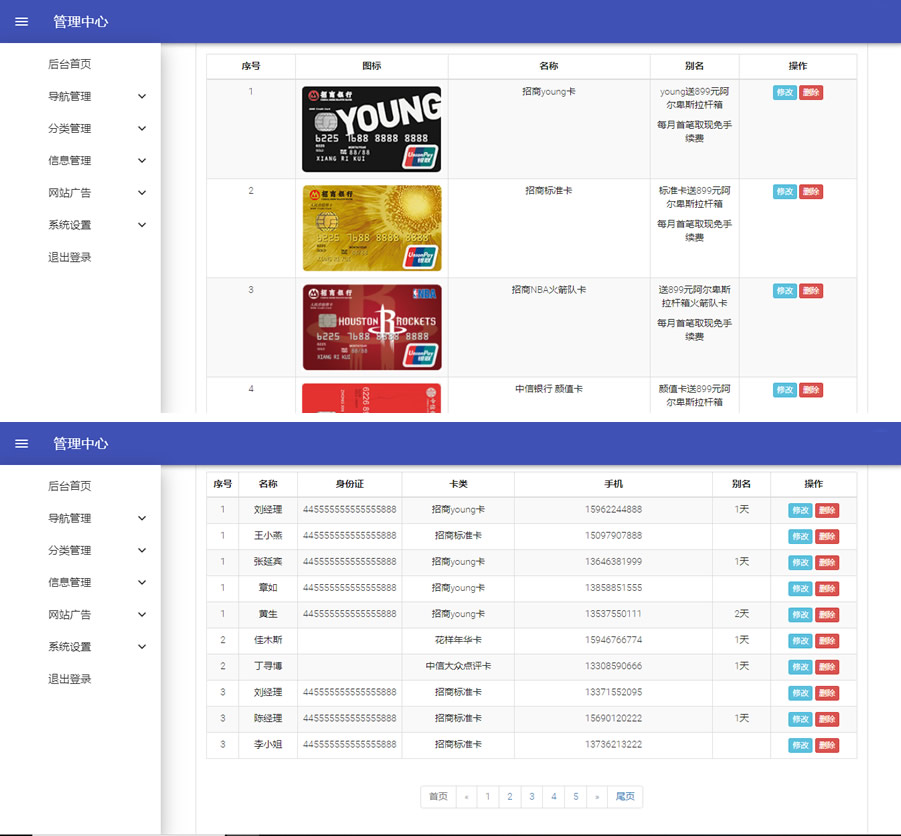Click the 首页 first page link
Image resolution: width=901 pixels, height=836 pixels.
438,797
